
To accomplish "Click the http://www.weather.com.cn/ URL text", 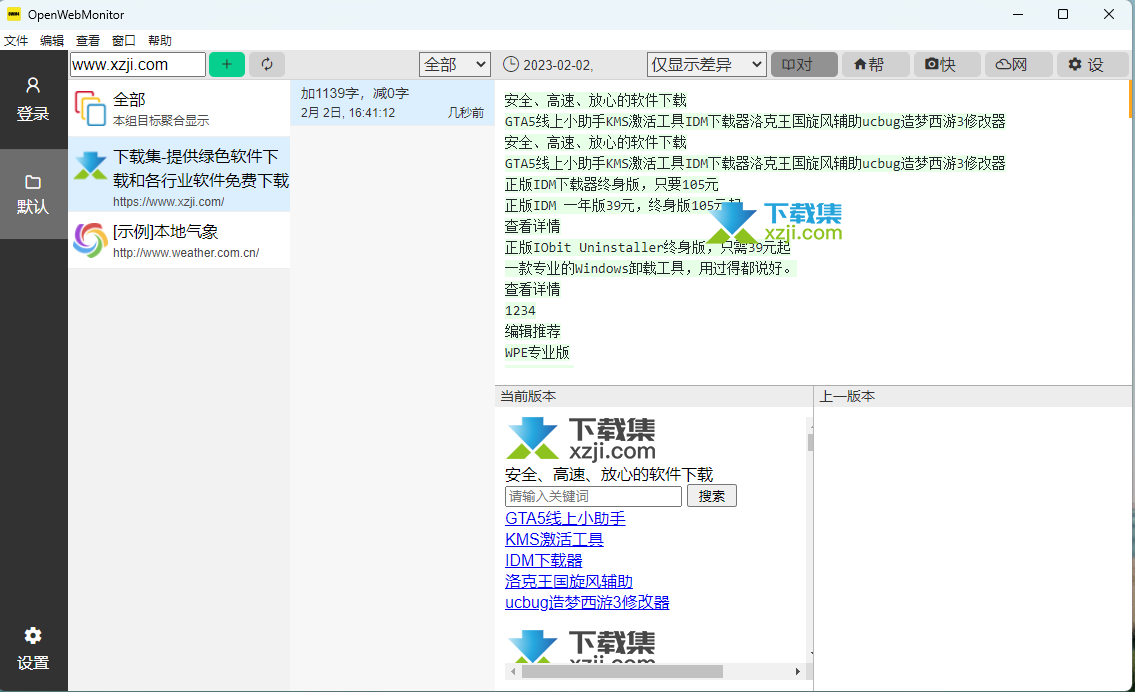I will point(186,253).
